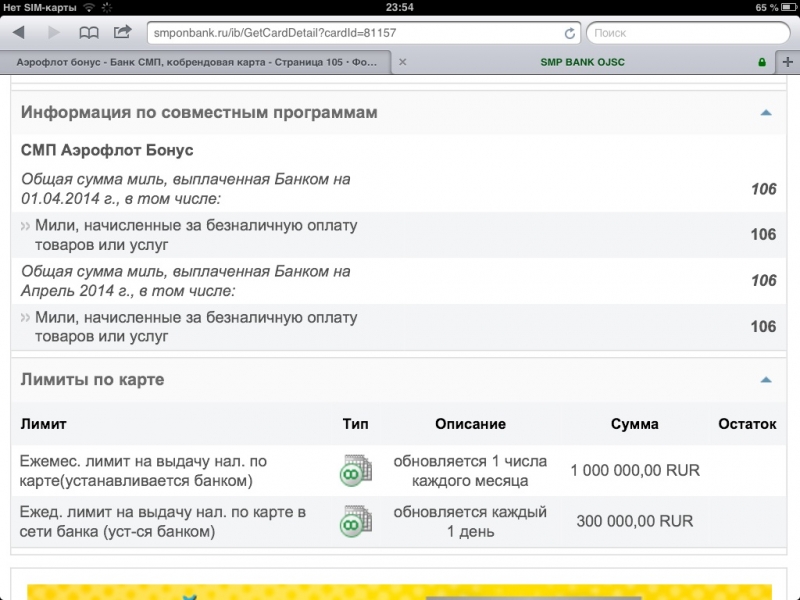Tap the share icon in the toolbar
This screenshot has width=800, height=600.
click(x=123, y=33)
